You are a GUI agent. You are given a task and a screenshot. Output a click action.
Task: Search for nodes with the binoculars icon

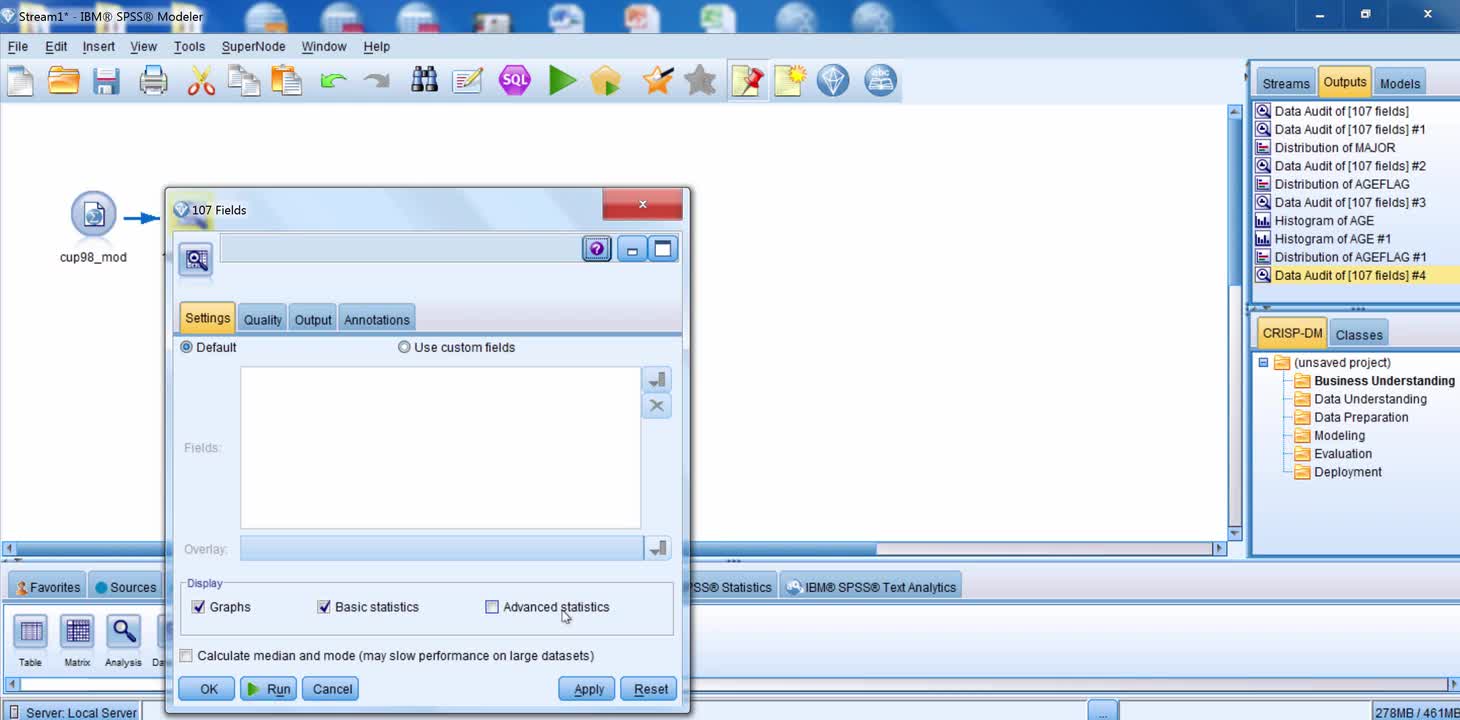(424, 81)
